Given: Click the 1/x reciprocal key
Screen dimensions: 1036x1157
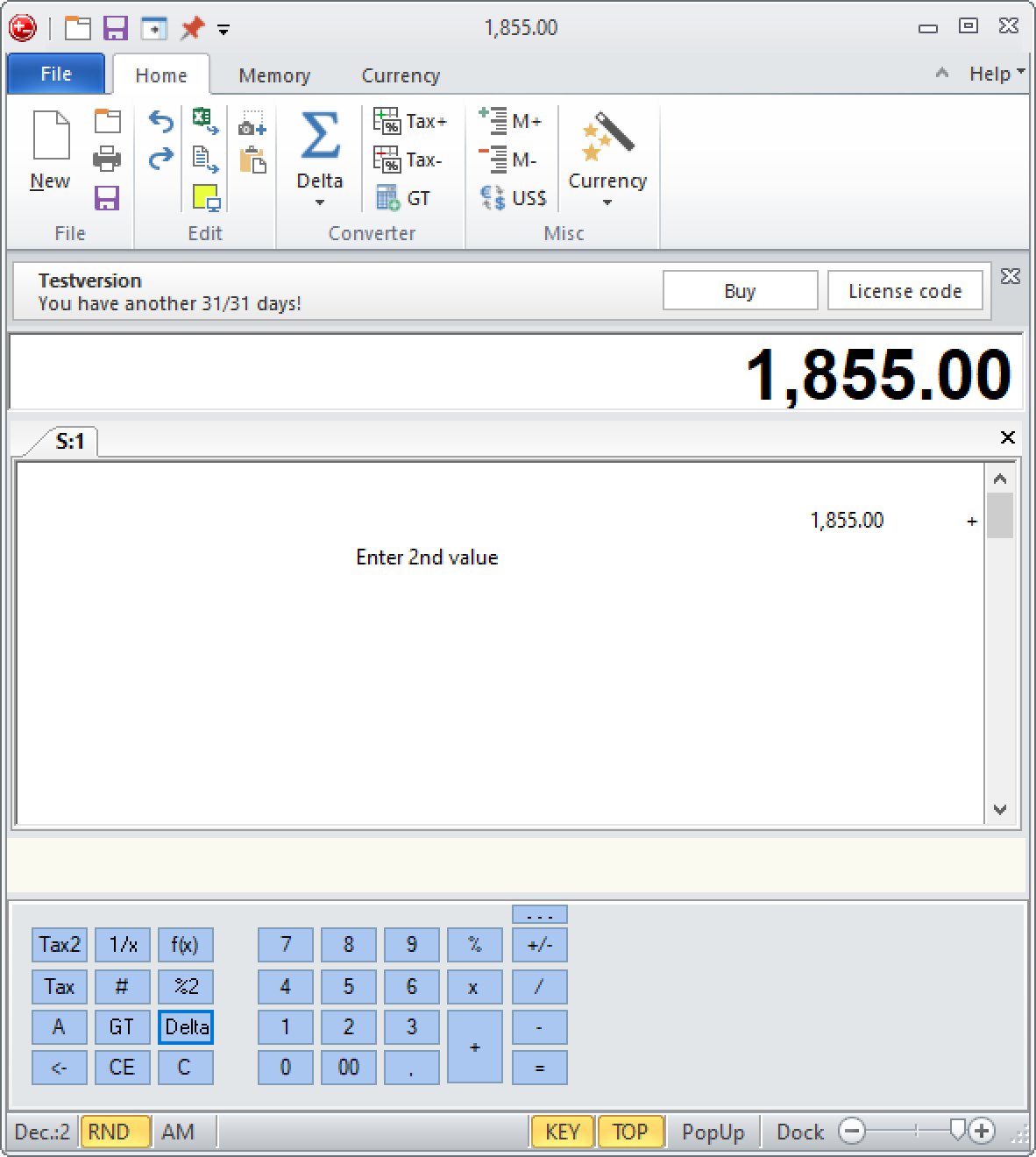Looking at the screenshot, I should 123,945.
